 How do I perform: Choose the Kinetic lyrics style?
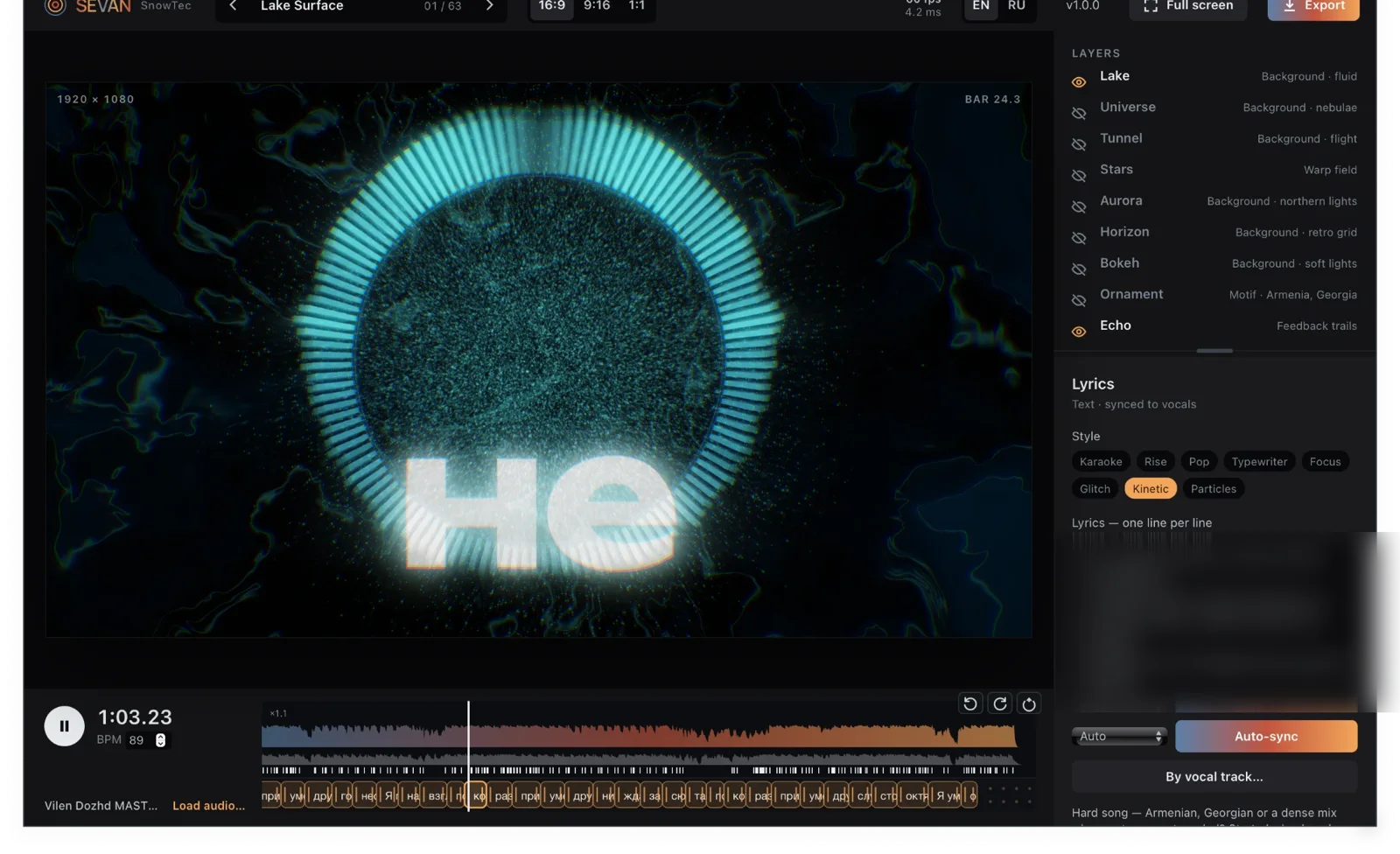click(x=1150, y=489)
